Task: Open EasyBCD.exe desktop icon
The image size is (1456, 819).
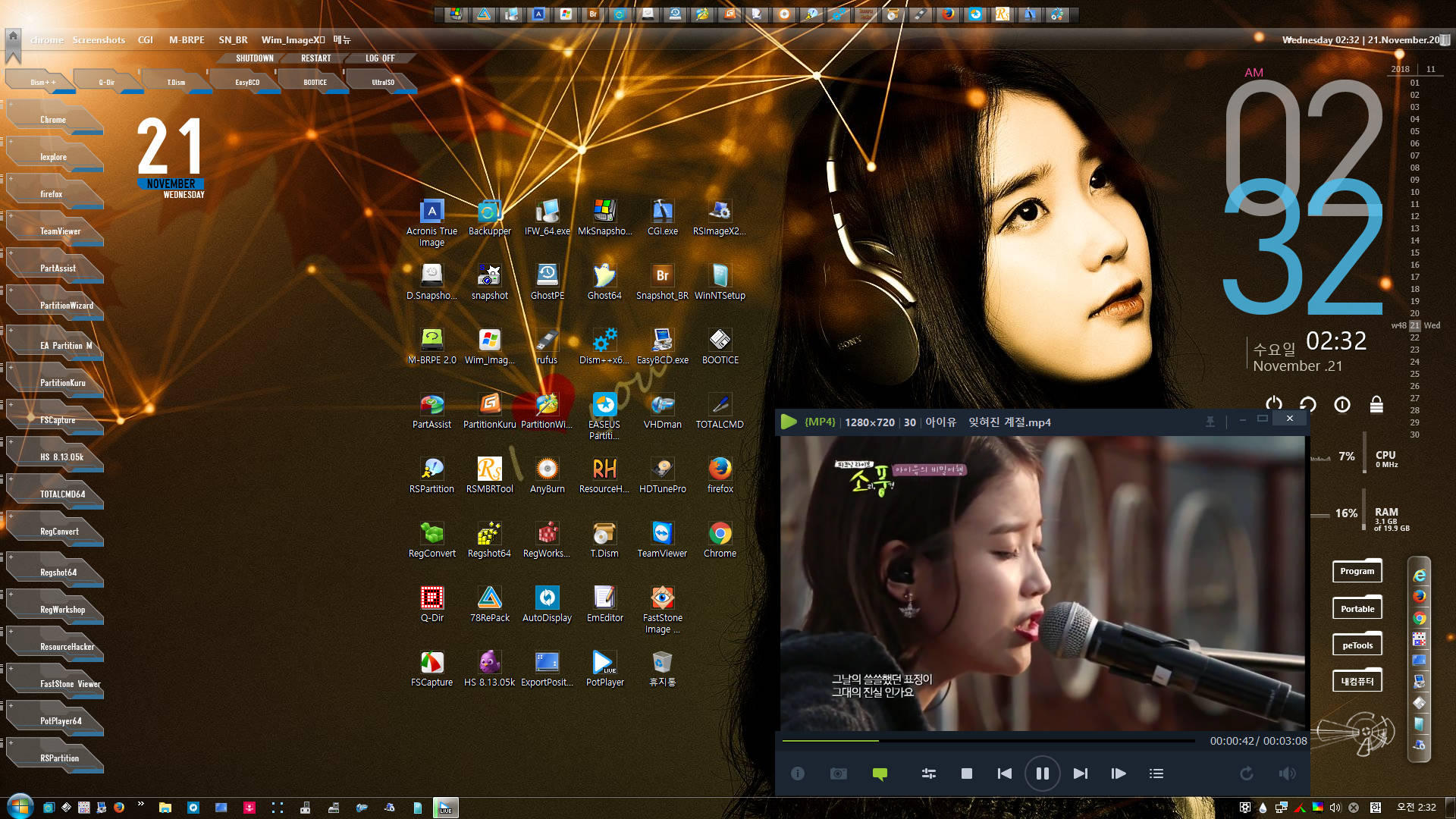Action: (x=662, y=347)
